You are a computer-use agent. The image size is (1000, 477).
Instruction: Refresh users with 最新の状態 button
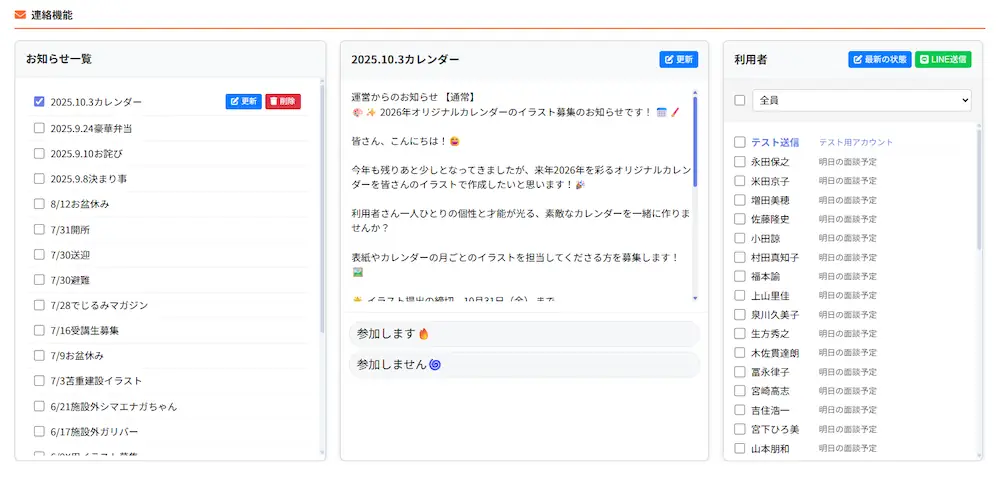[x=879, y=59]
